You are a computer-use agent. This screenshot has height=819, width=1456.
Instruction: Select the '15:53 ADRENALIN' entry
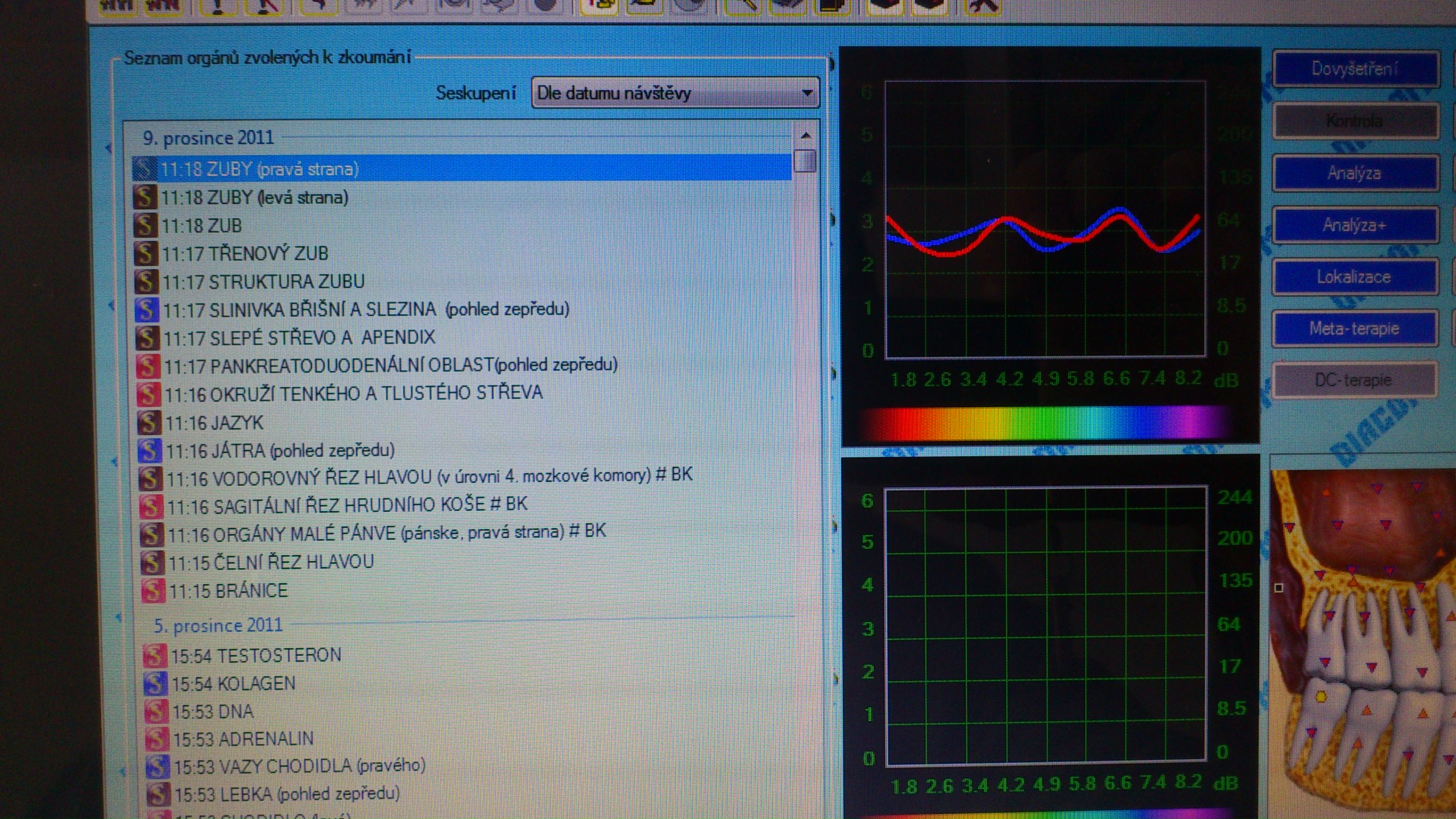click(243, 739)
